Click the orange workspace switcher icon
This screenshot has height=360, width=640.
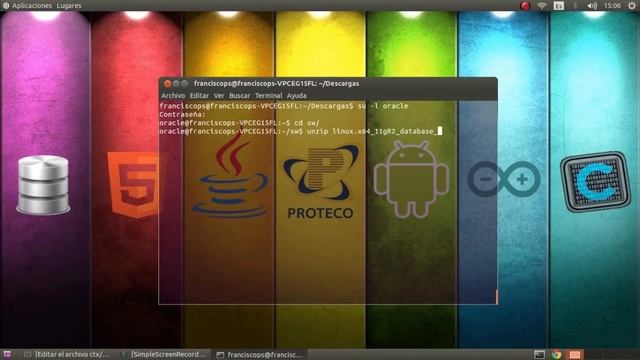coord(575,354)
